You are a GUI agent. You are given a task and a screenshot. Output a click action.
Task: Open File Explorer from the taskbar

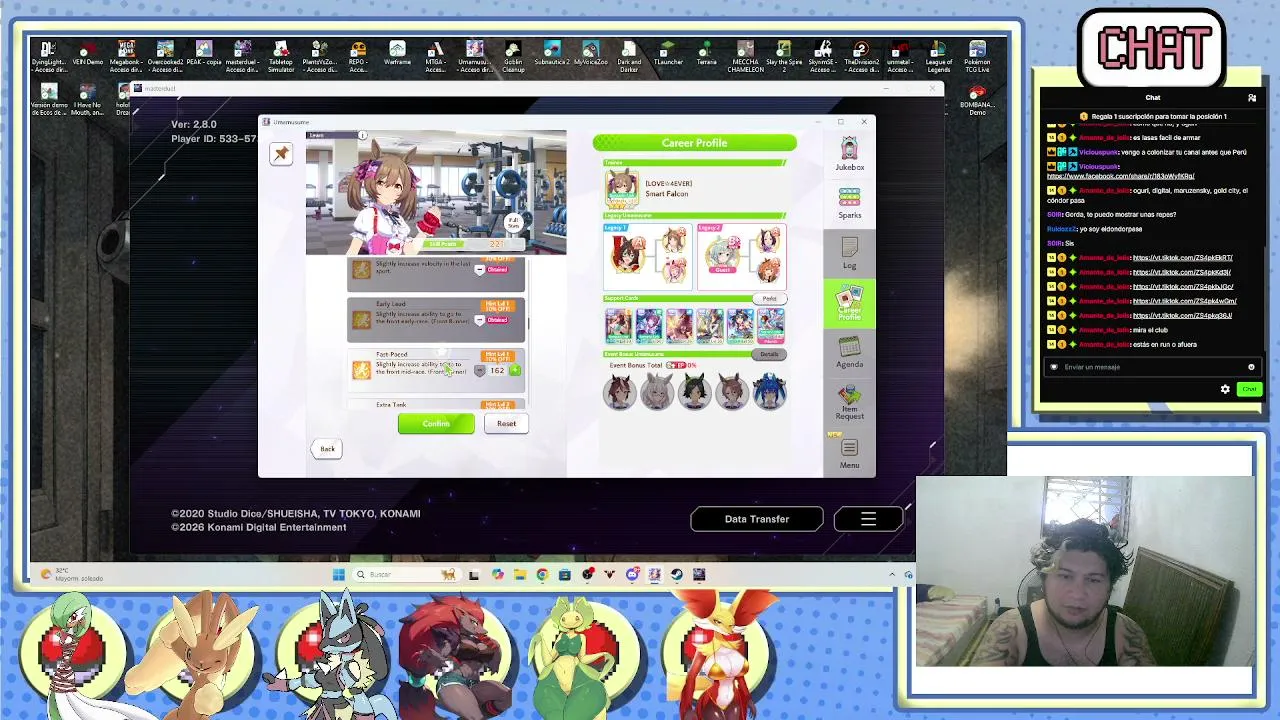click(x=520, y=574)
